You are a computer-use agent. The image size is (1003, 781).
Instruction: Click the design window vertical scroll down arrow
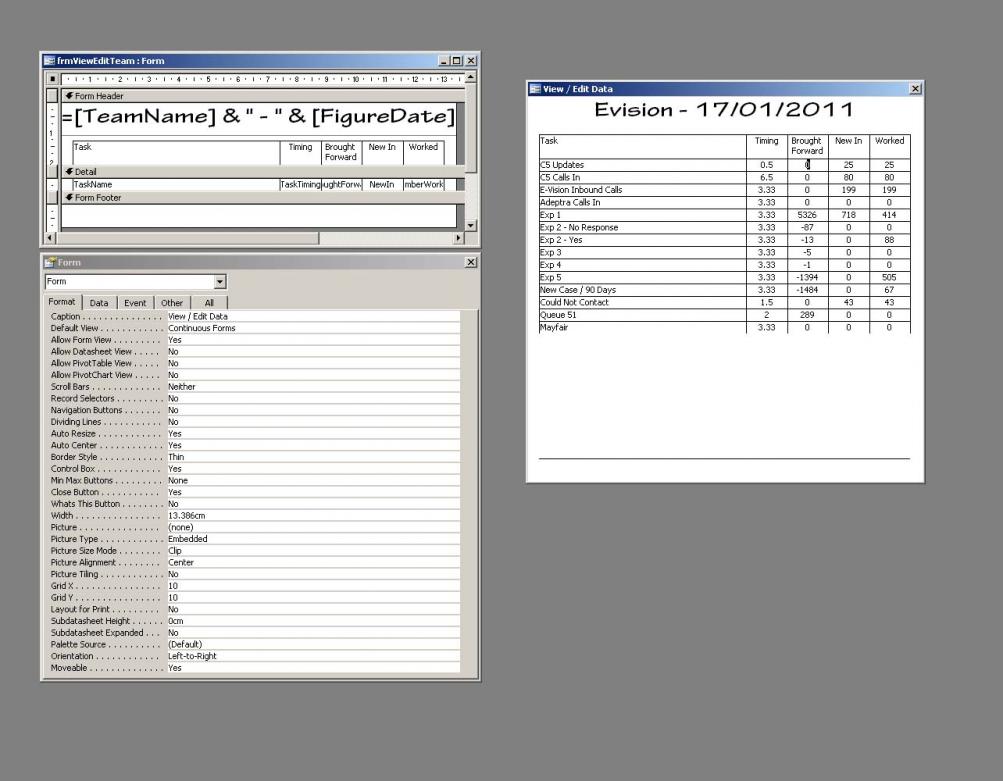(x=471, y=225)
